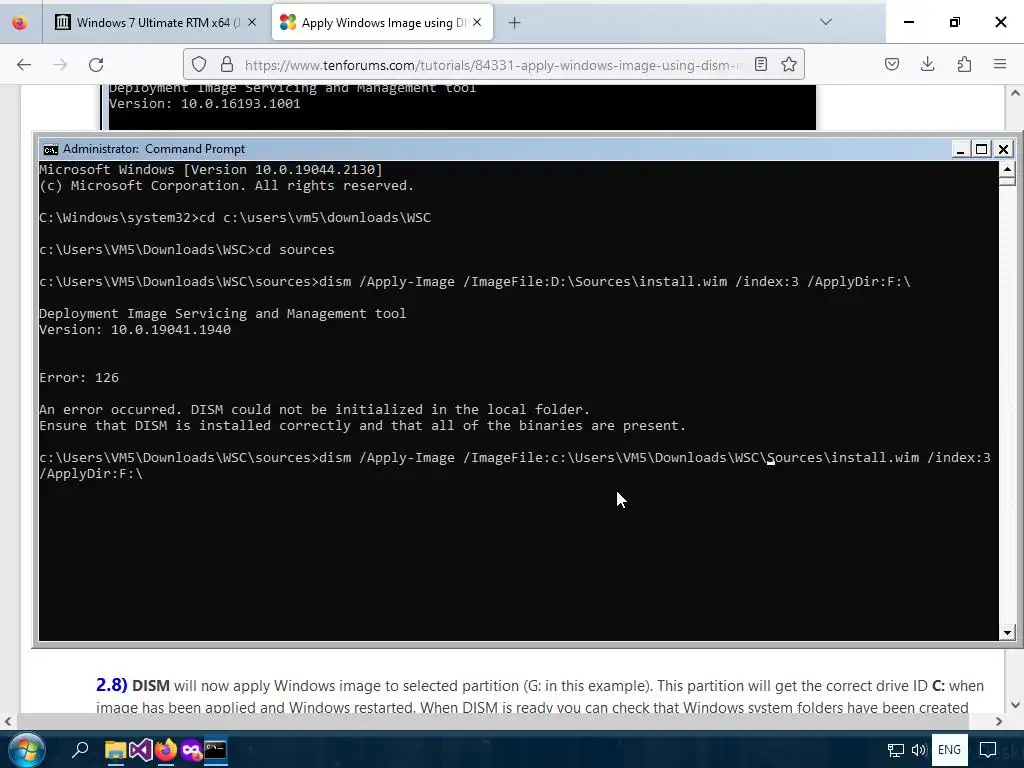Open notification action center icon
1024x768 pixels.
pos(988,750)
